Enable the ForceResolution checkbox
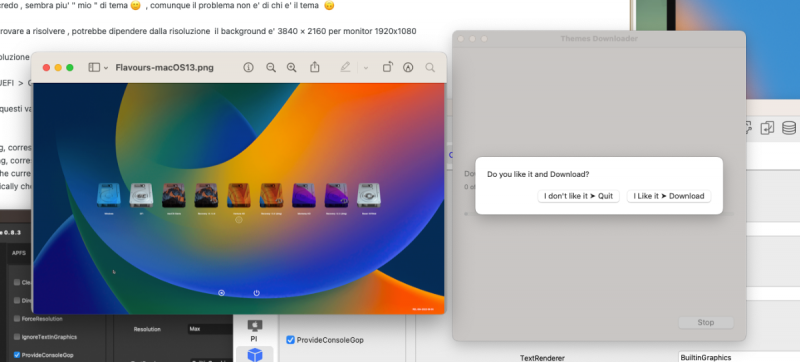Image resolution: width=800 pixels, height=362 pixels. click(17, 319)
